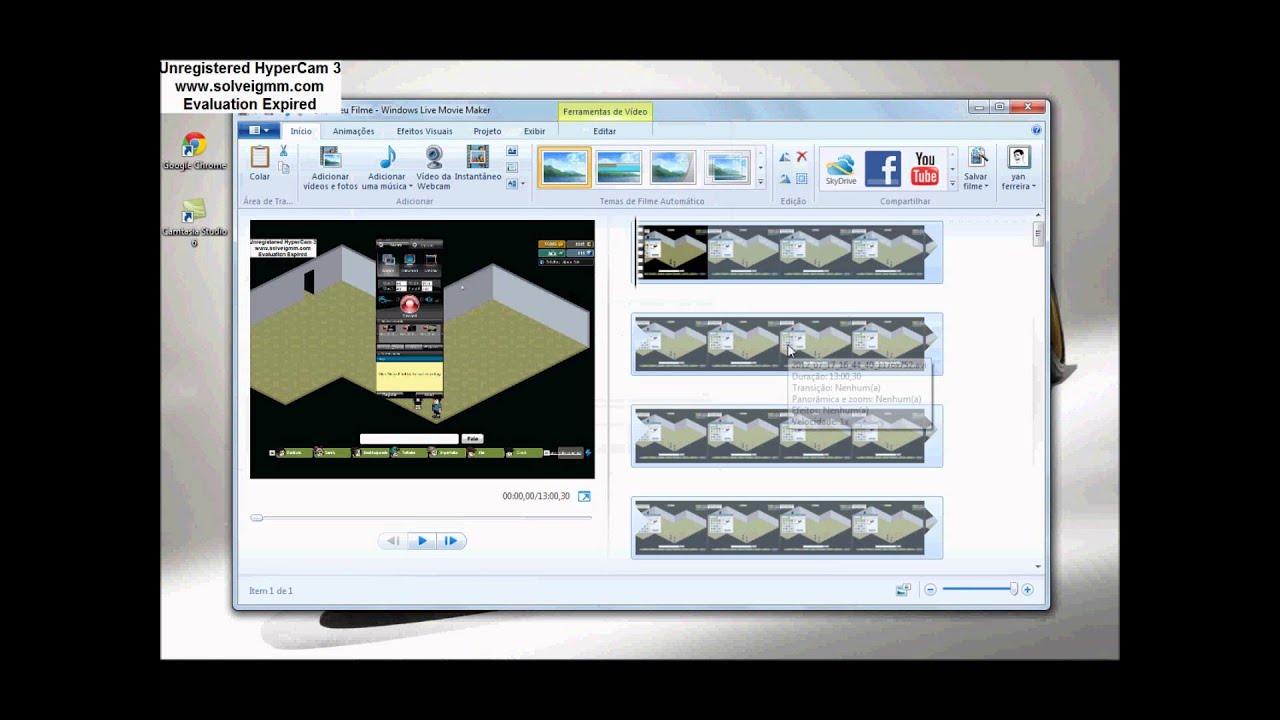
Task: Click the red X remove icon
Action: [x=801, y=157]
